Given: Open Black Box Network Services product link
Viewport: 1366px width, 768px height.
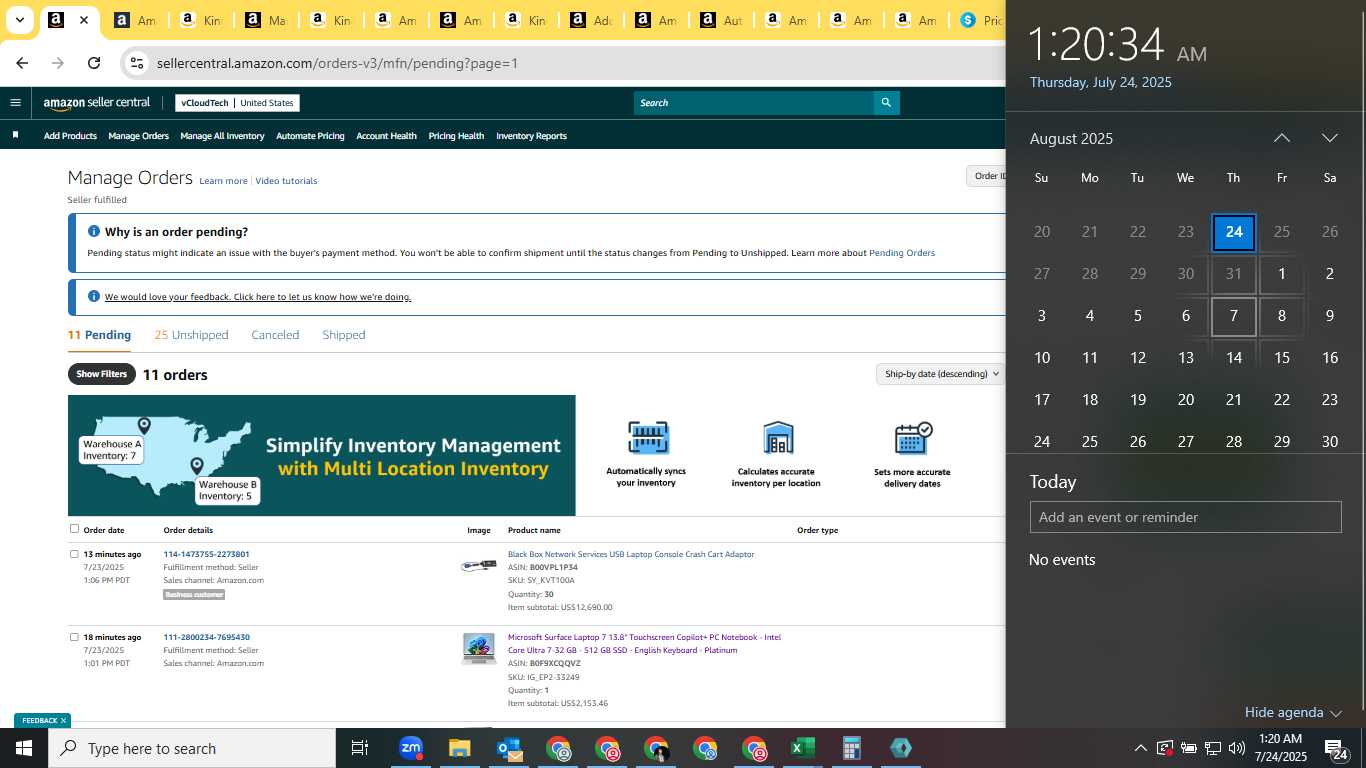Looking at the screenshot, I should 631,554.
